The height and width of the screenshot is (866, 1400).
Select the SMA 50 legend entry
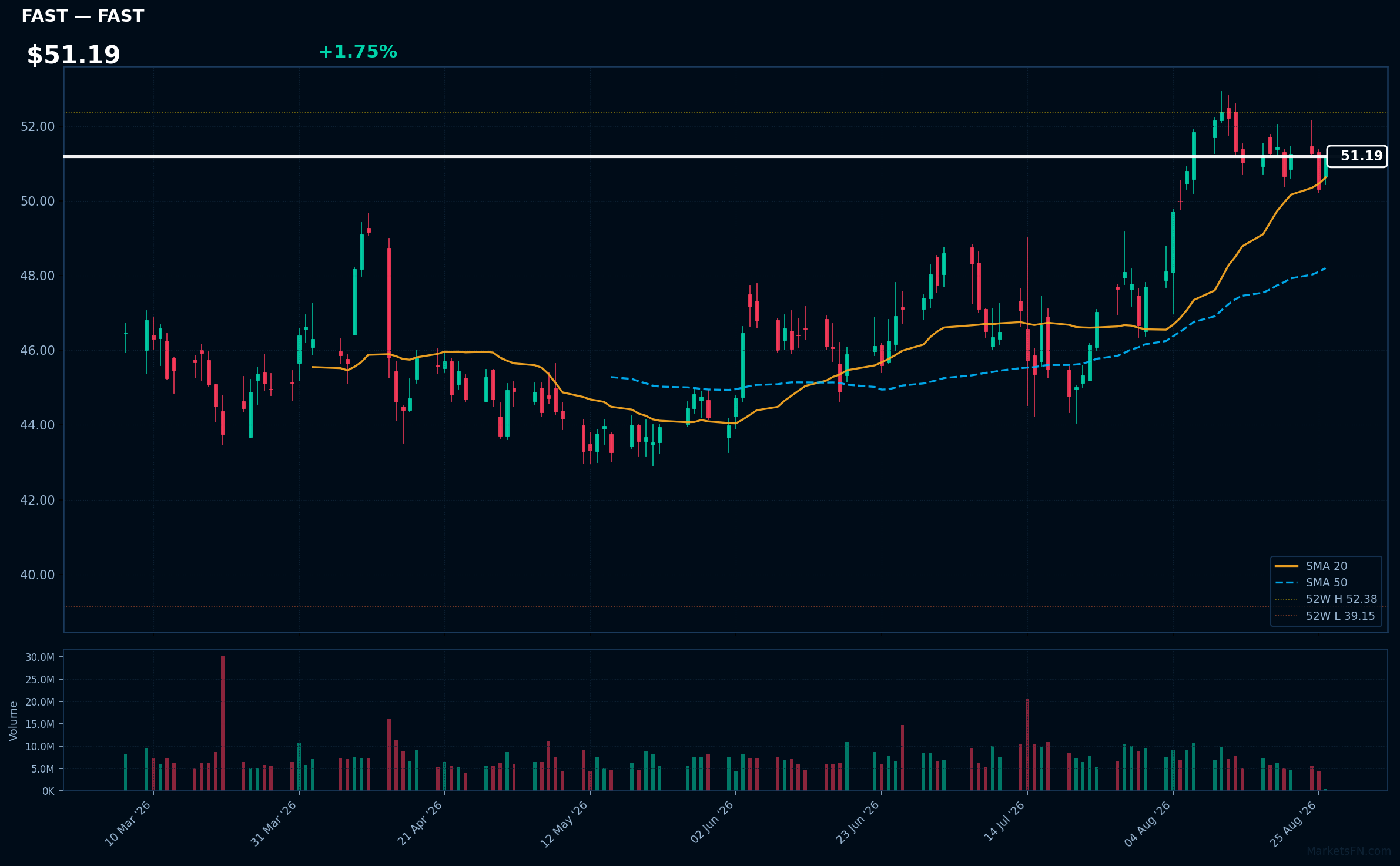[x=1326, y=582]
